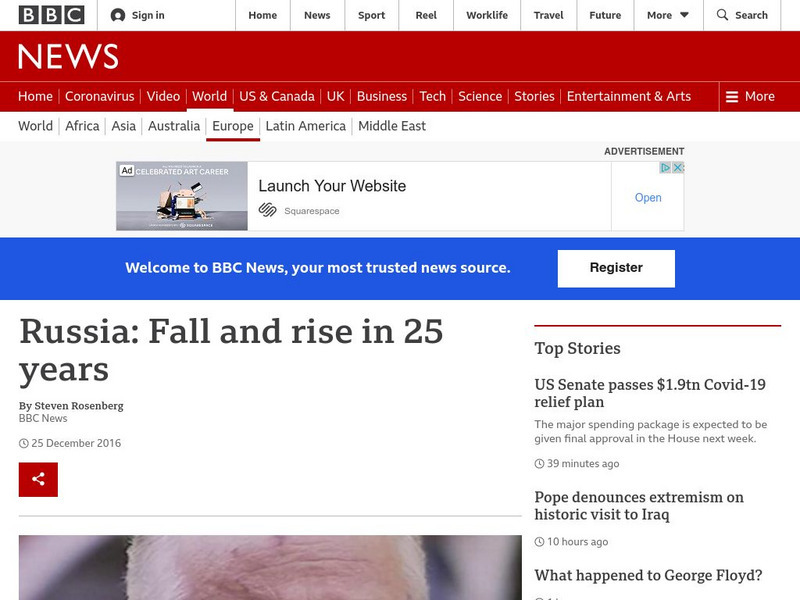Click the ad thumbnail image
The height and width of the screenshot is (600, 800).
(181, 197)
